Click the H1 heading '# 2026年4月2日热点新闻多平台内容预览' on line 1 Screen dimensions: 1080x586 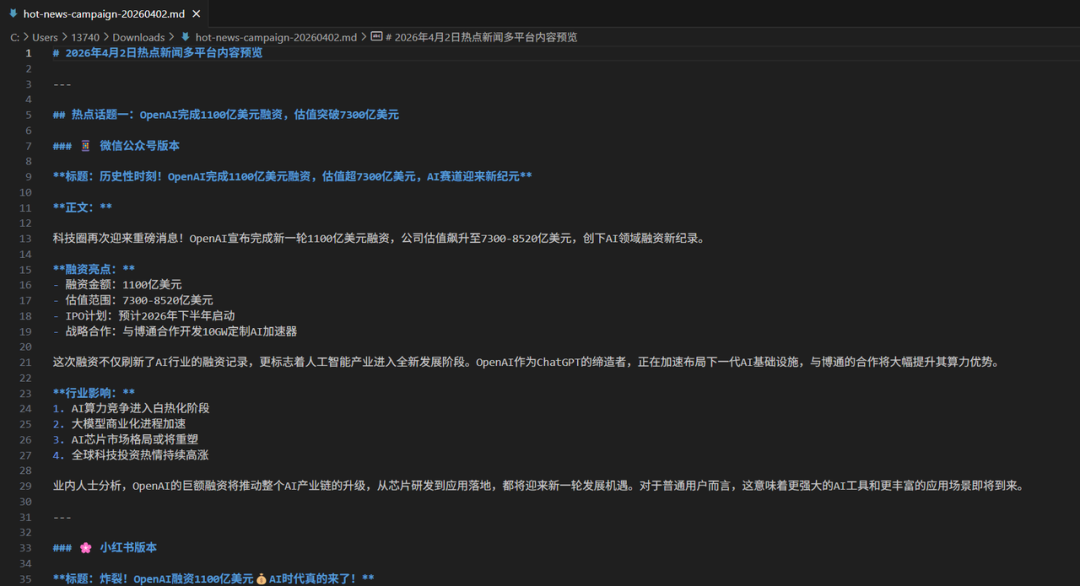coord(158,53)
